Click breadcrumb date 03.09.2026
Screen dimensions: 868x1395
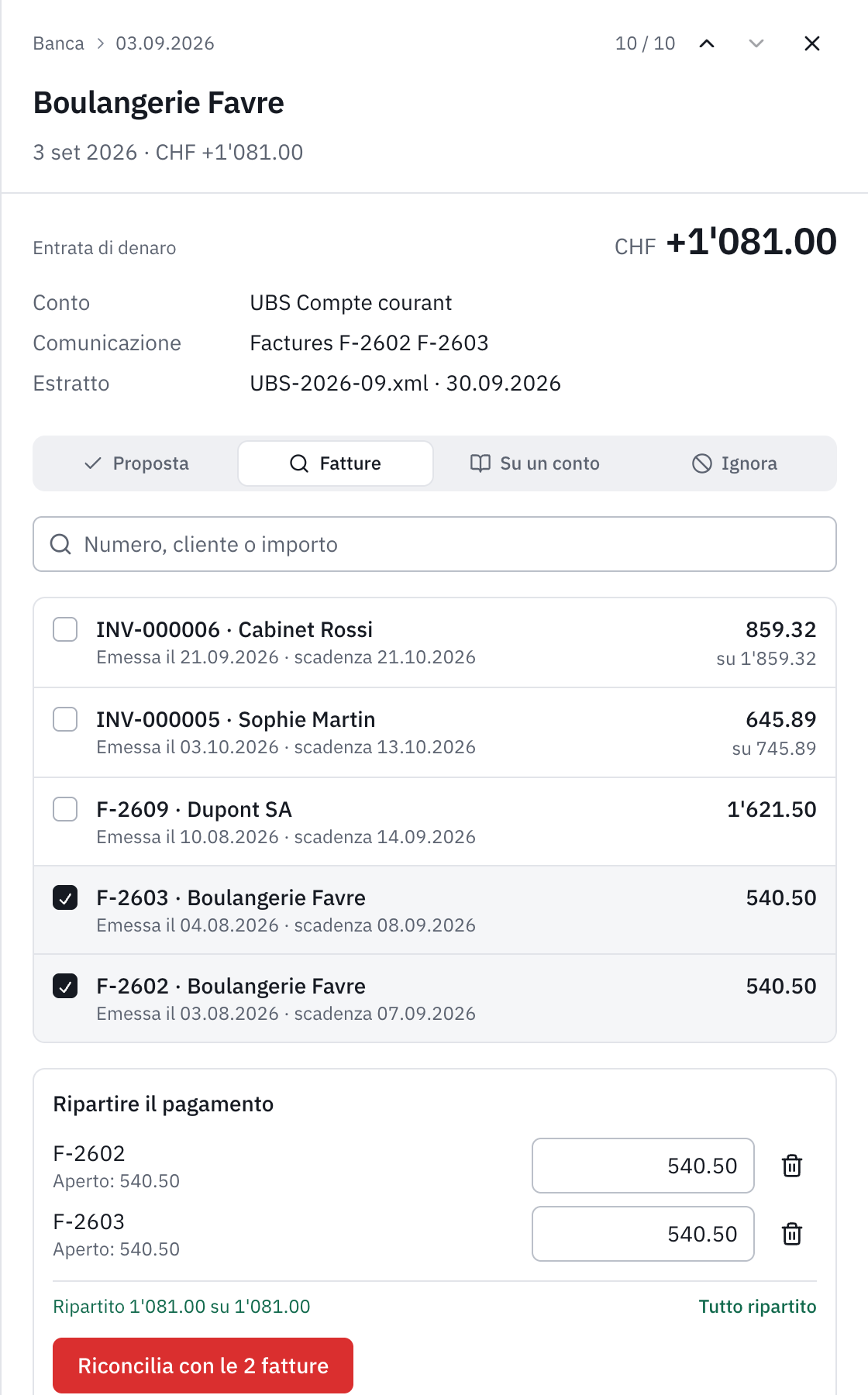tap(165, 43)
